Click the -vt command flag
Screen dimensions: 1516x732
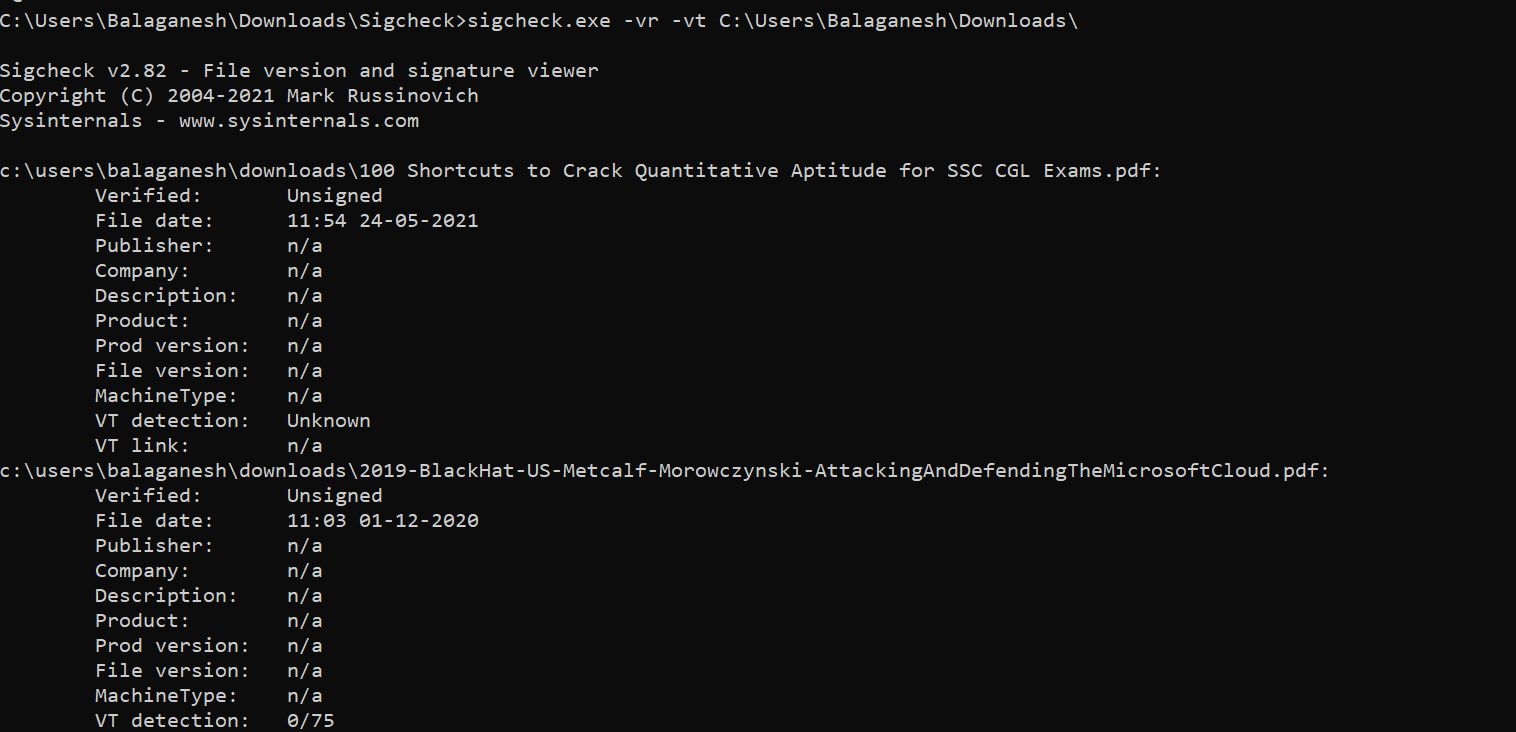(689, 21)
